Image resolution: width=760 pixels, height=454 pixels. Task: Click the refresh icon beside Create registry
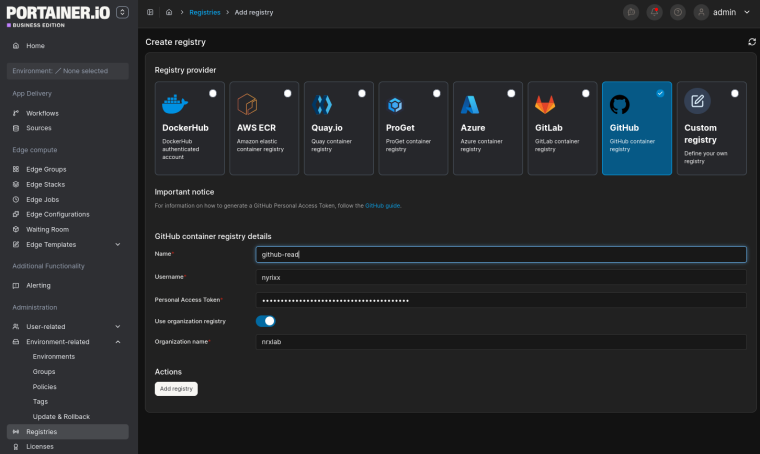click(752, 42)
